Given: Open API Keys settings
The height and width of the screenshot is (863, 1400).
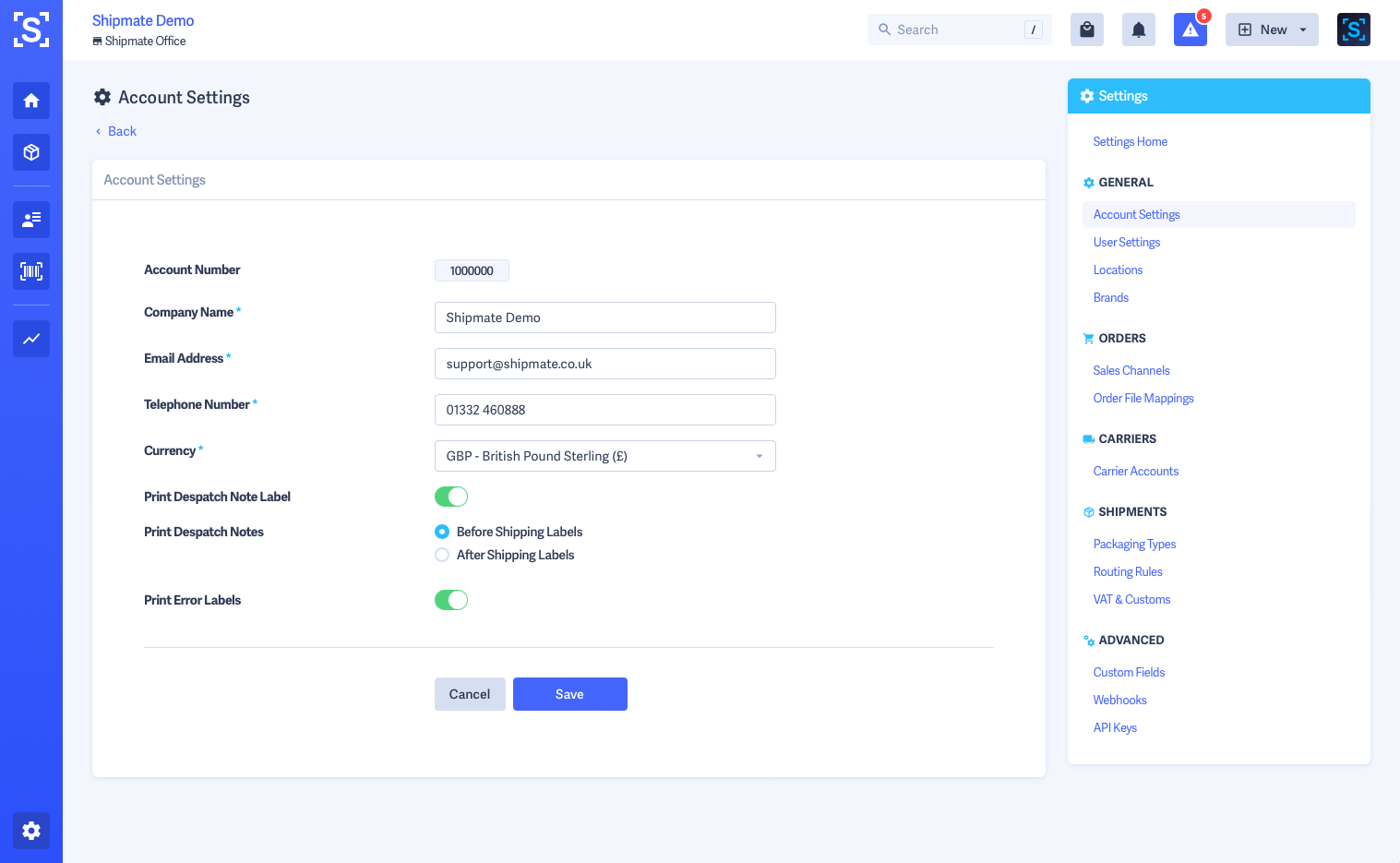Looking at the screenshot, I should pyautogui.click(x=1115, y=727).
